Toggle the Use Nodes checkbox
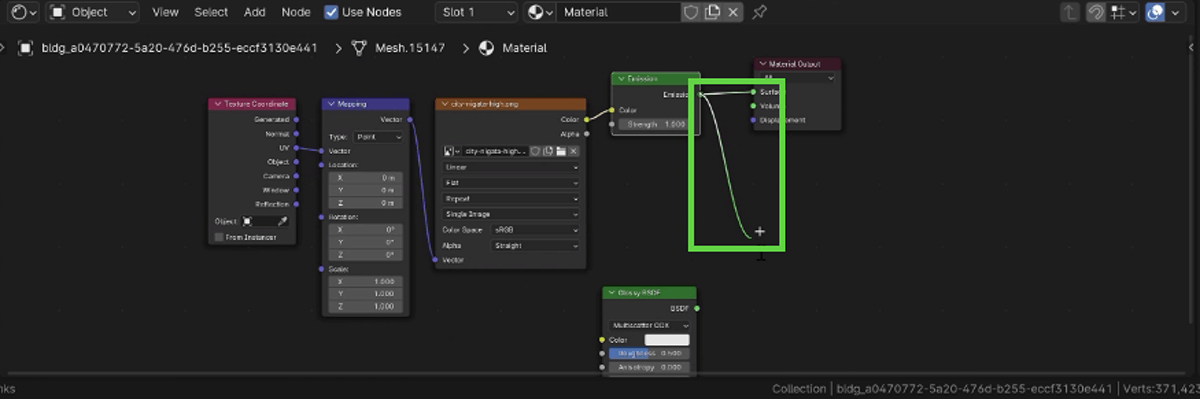The image size is (1200, 399). coord(332,12)
